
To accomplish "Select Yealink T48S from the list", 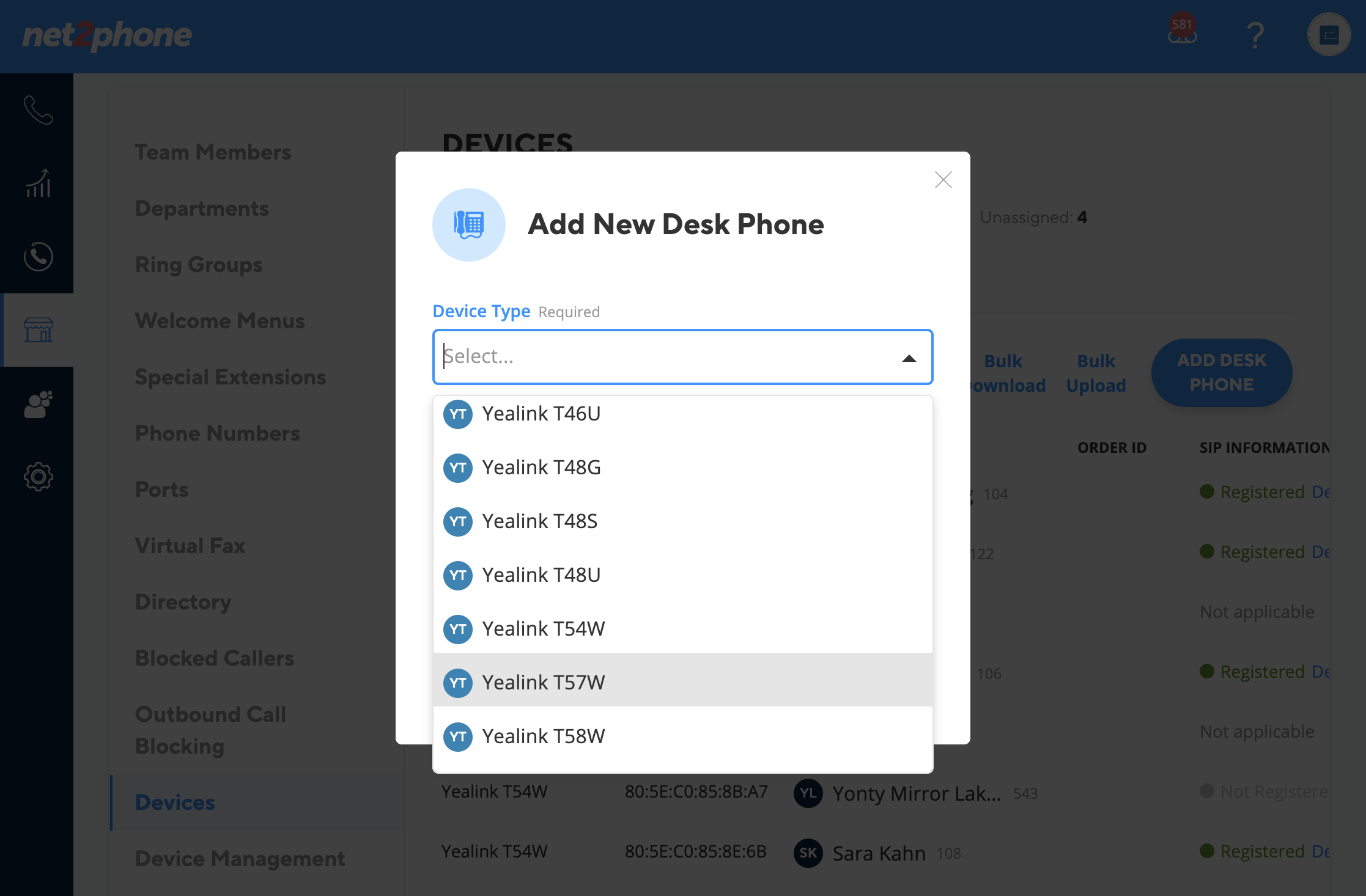I will tap(682, 521).
